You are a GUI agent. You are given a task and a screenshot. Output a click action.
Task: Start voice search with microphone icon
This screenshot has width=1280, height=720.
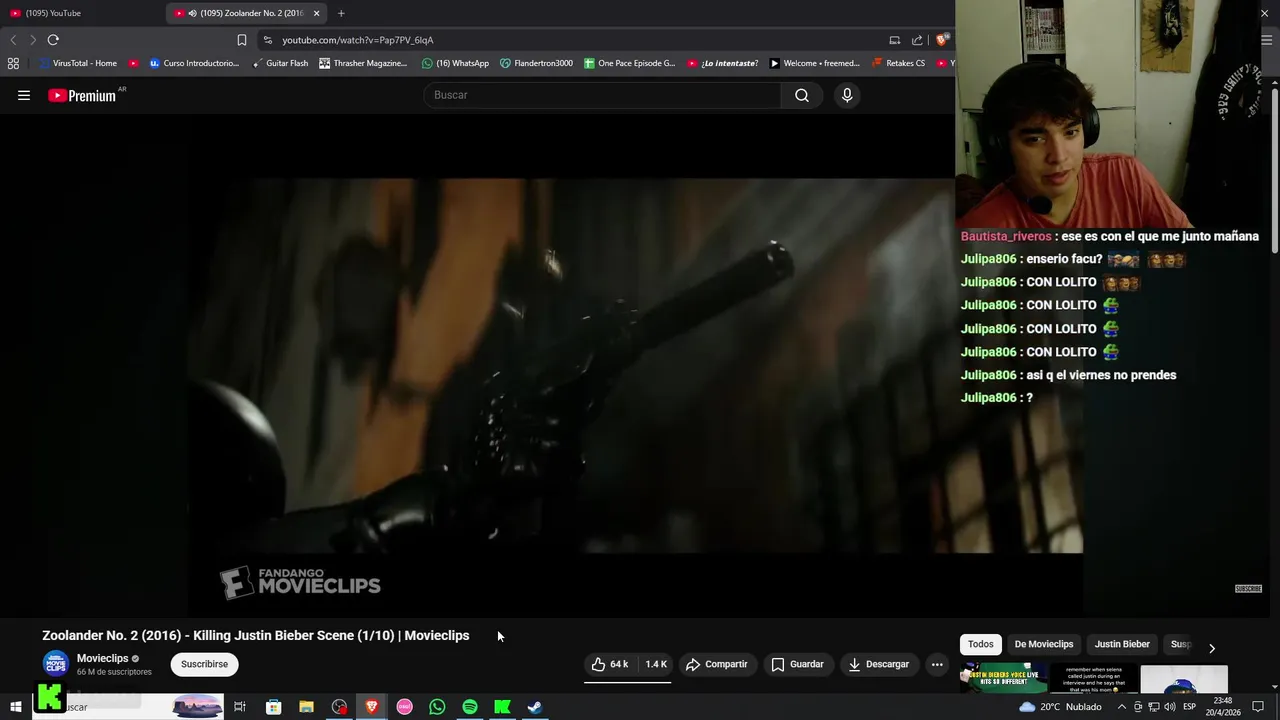(847, 95)
